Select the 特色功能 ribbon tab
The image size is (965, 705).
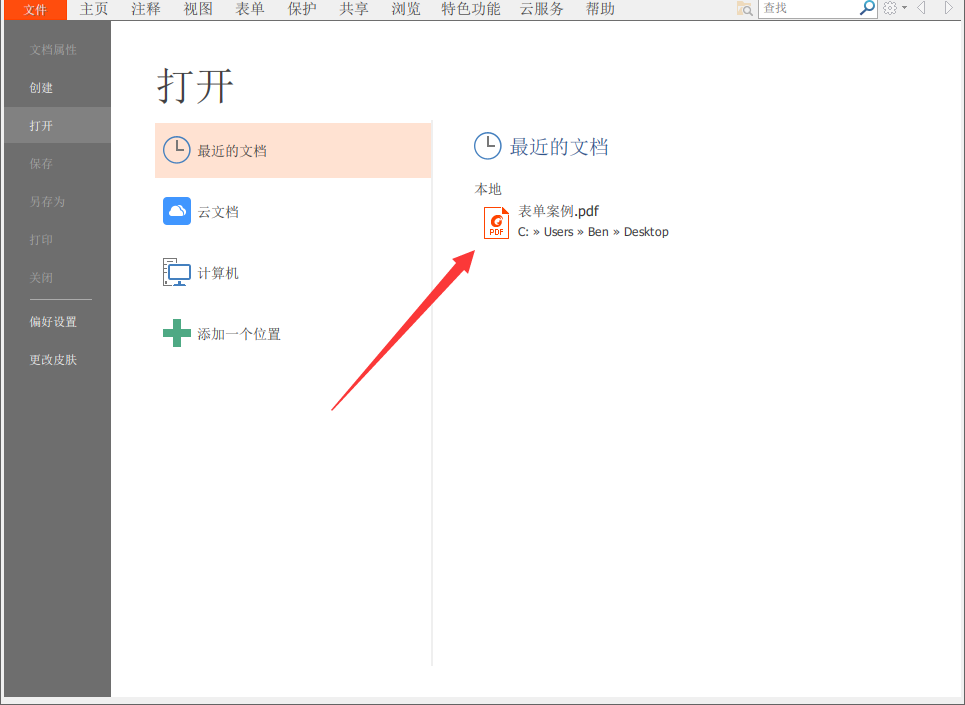point(470,8)
